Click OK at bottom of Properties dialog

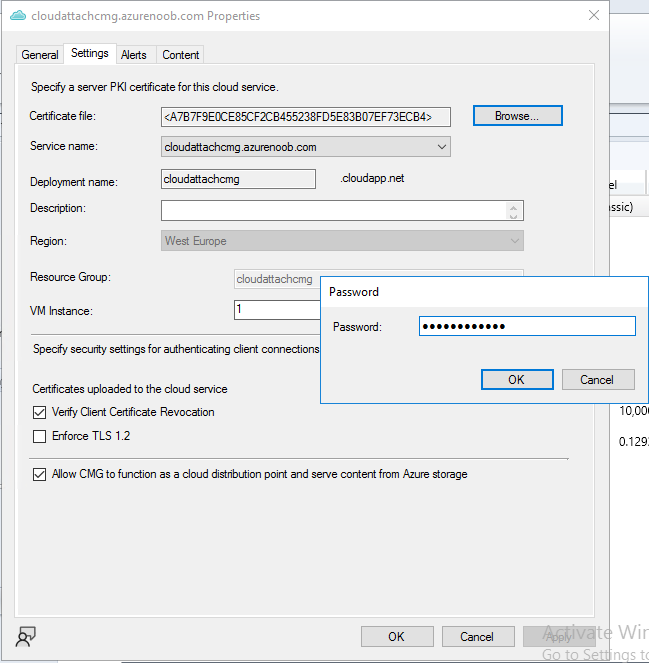click(397, 637)
